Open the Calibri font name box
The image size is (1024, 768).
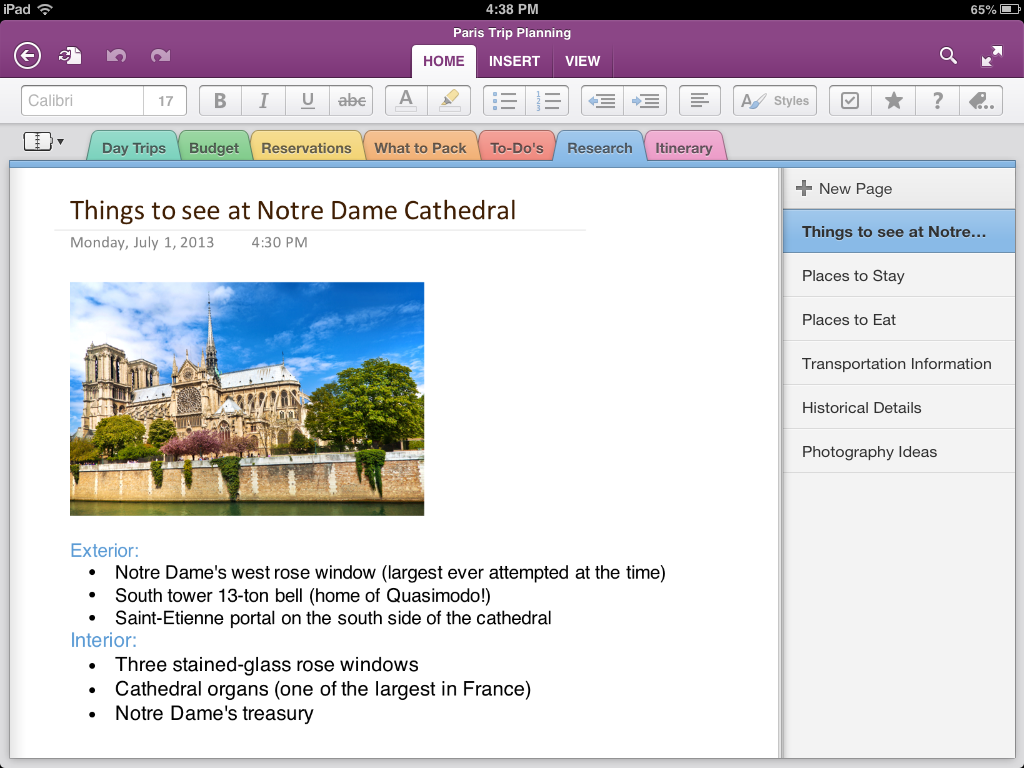(x=83, y=101)
